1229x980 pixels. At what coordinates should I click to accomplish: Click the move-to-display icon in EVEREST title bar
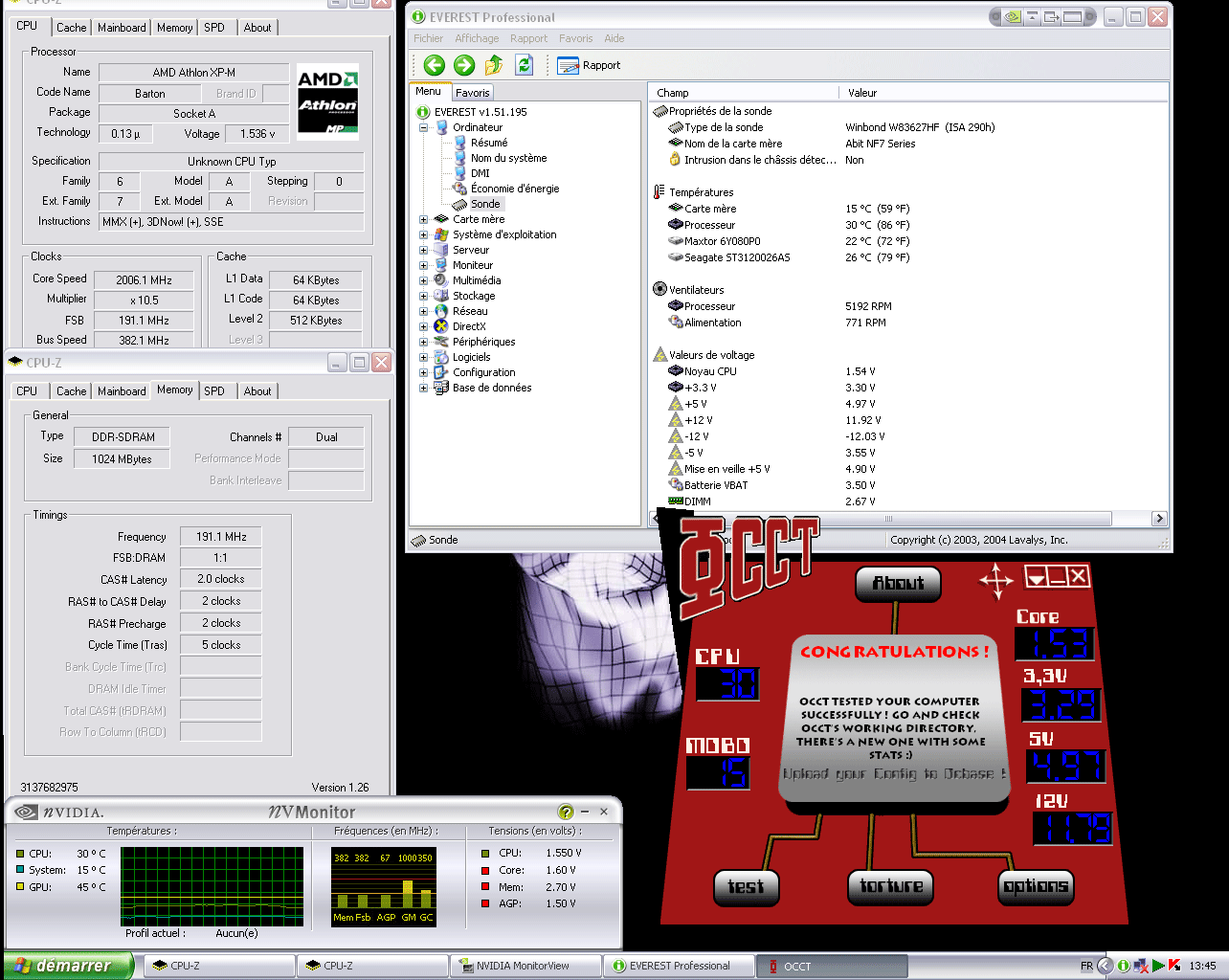pos(1052,16)
